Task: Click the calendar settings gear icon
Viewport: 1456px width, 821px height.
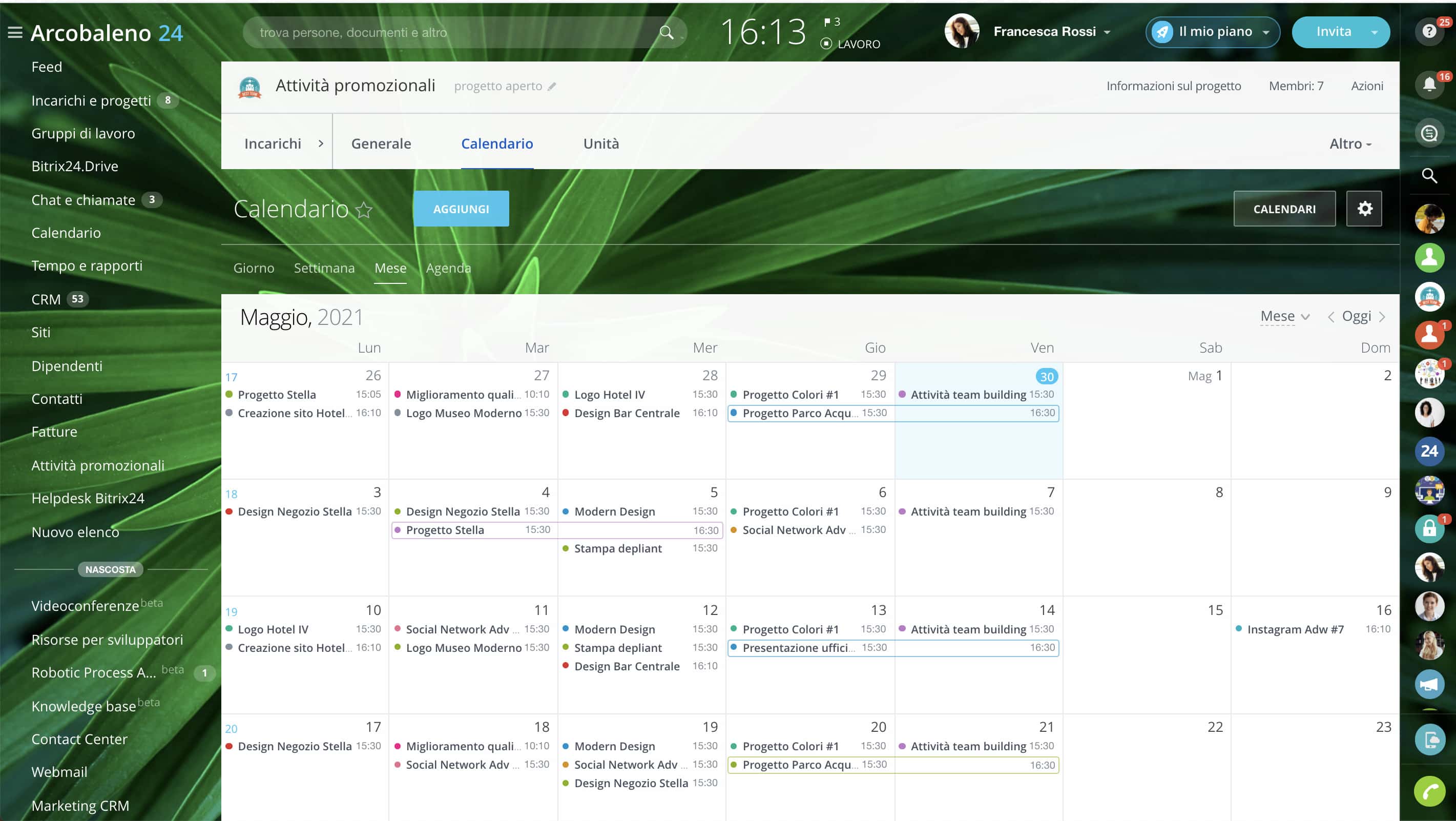Action: (1364, 209)
